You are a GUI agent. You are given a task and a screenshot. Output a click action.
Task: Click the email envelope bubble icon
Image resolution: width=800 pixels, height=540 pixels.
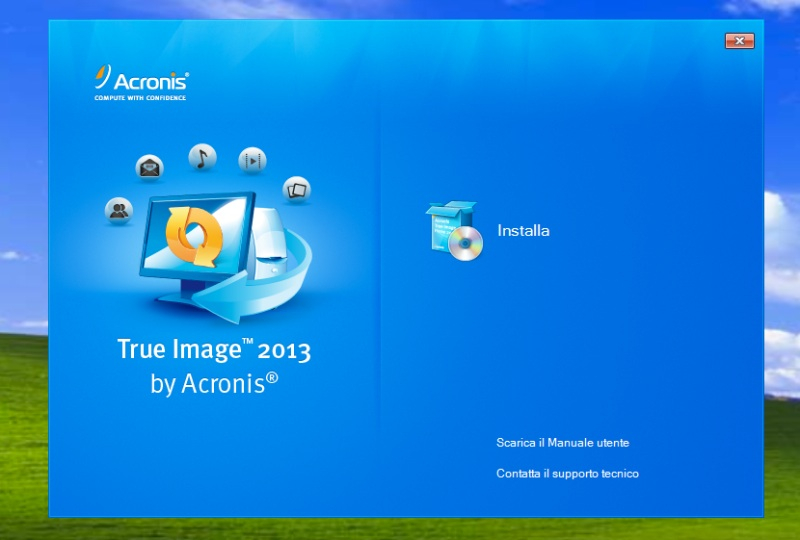tap(150, 167)
